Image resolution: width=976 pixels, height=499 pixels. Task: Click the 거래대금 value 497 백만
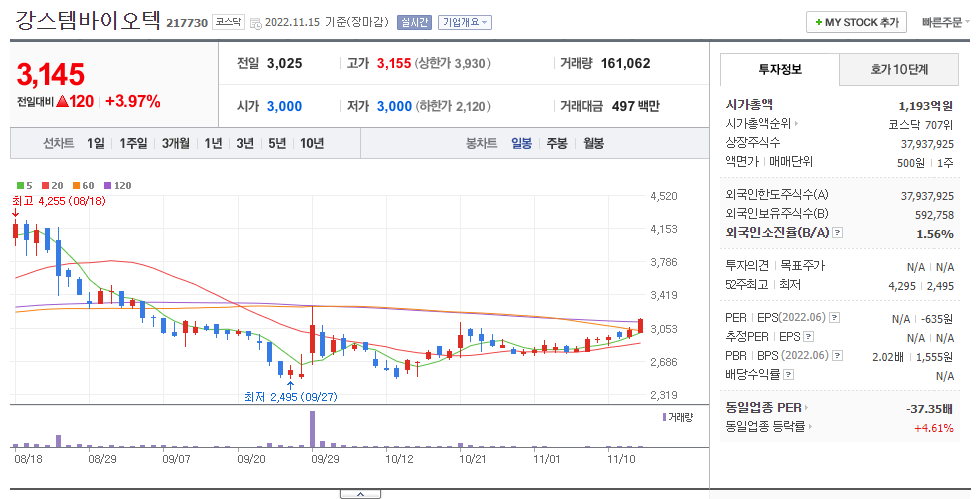pos(636,106)
